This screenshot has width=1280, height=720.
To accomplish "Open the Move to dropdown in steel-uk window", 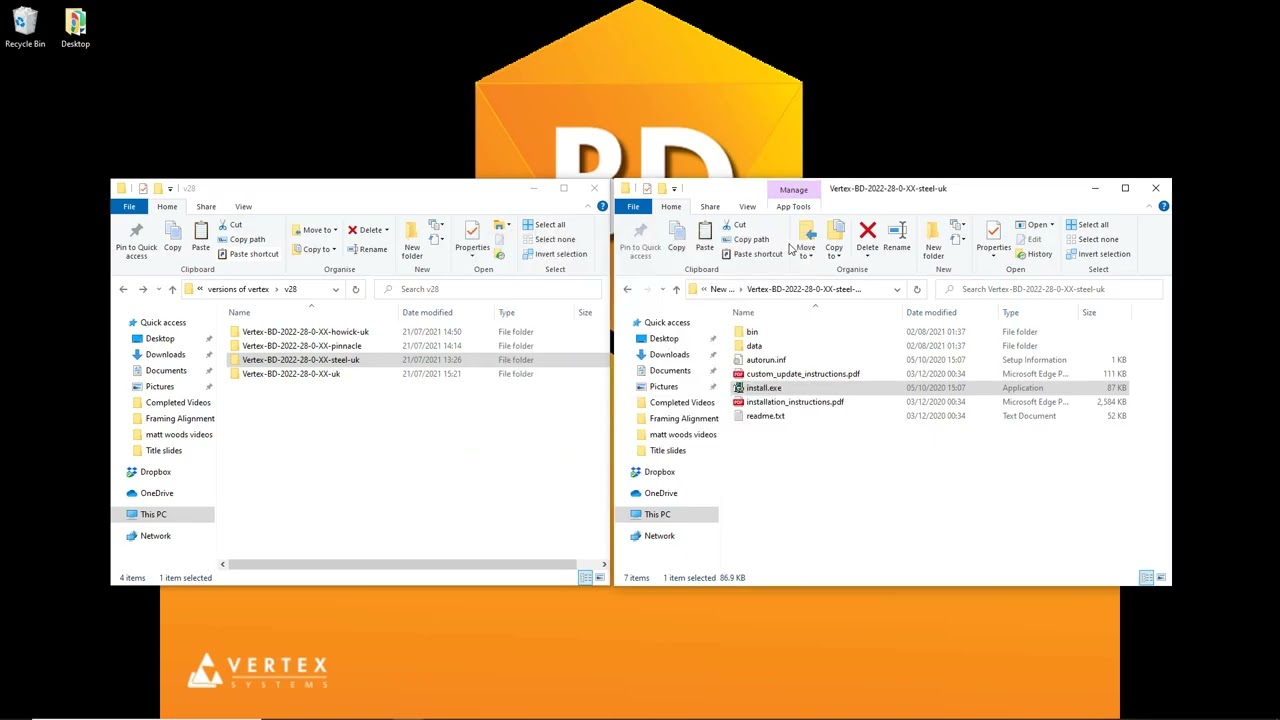I will pos(806,240).
